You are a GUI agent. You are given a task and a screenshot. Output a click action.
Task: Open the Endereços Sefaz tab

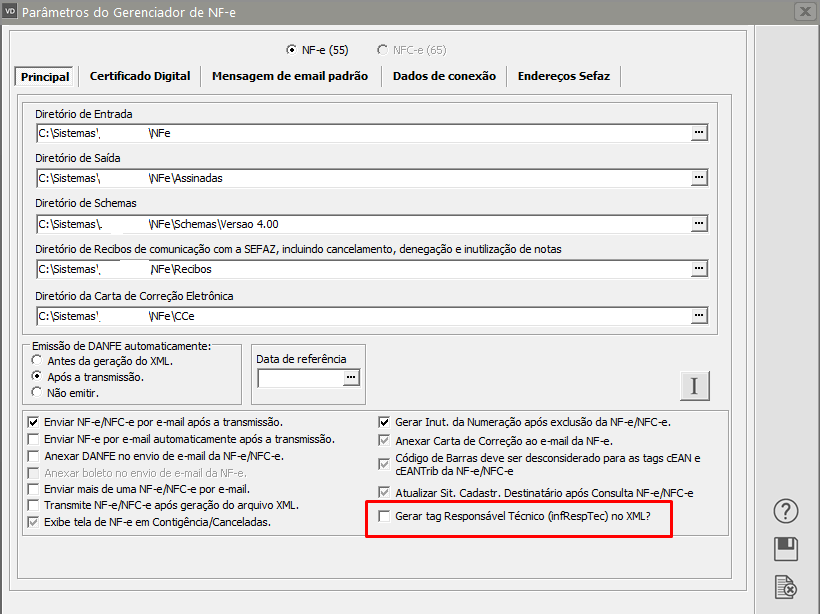[x=564, y=76]
